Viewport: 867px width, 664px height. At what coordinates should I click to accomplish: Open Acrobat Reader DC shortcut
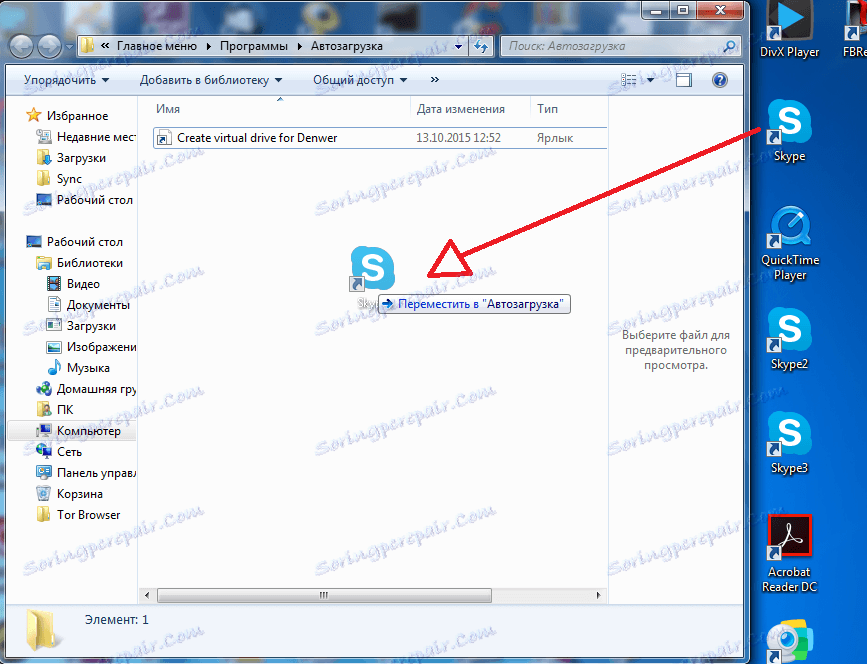789,553
